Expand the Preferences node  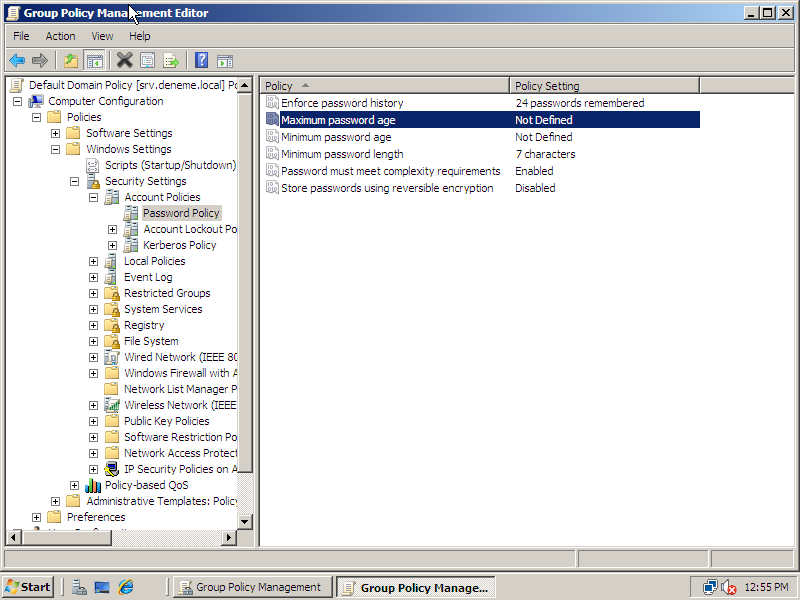point(36,517)
